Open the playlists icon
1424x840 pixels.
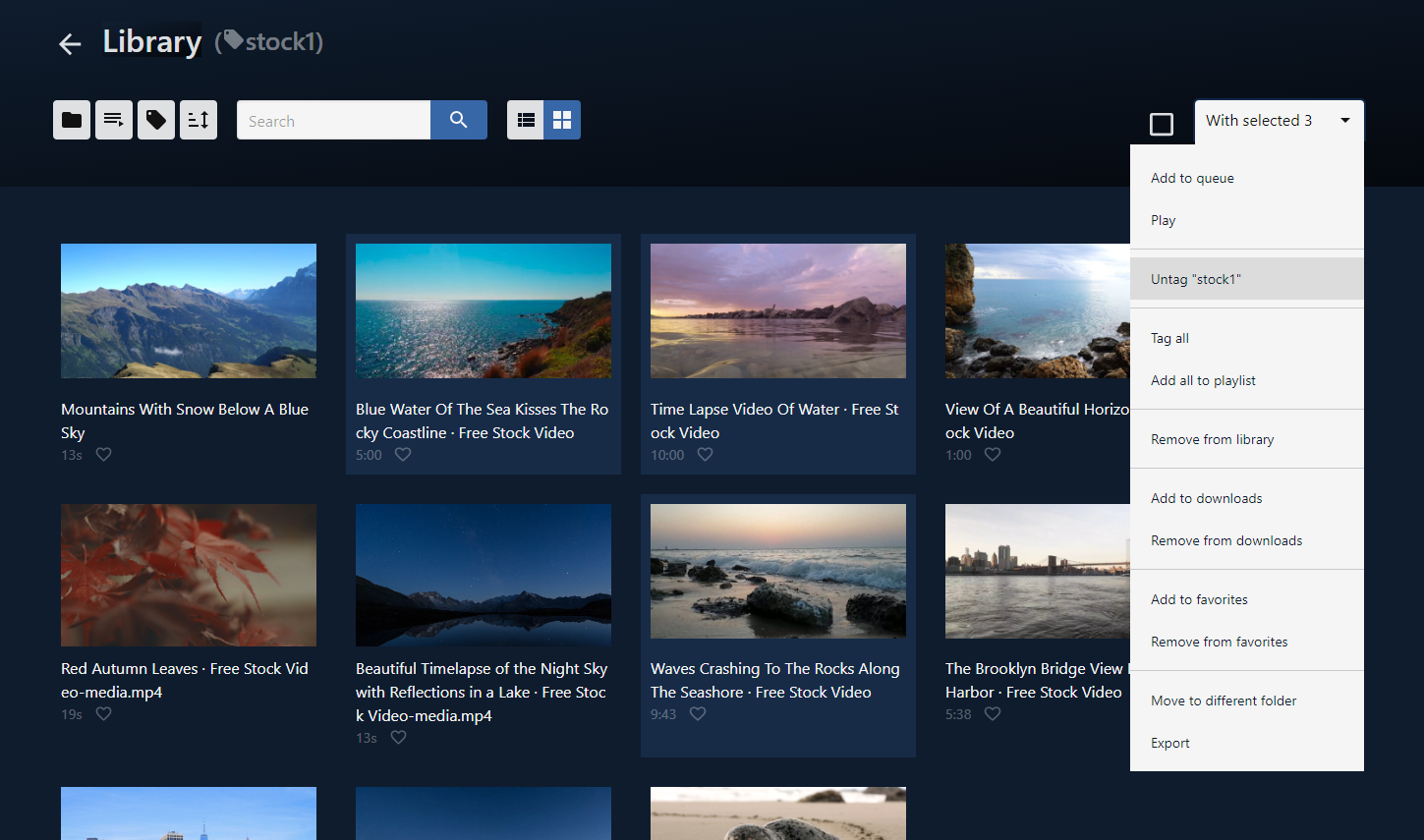pyautogui.click(x=114, y=120)
